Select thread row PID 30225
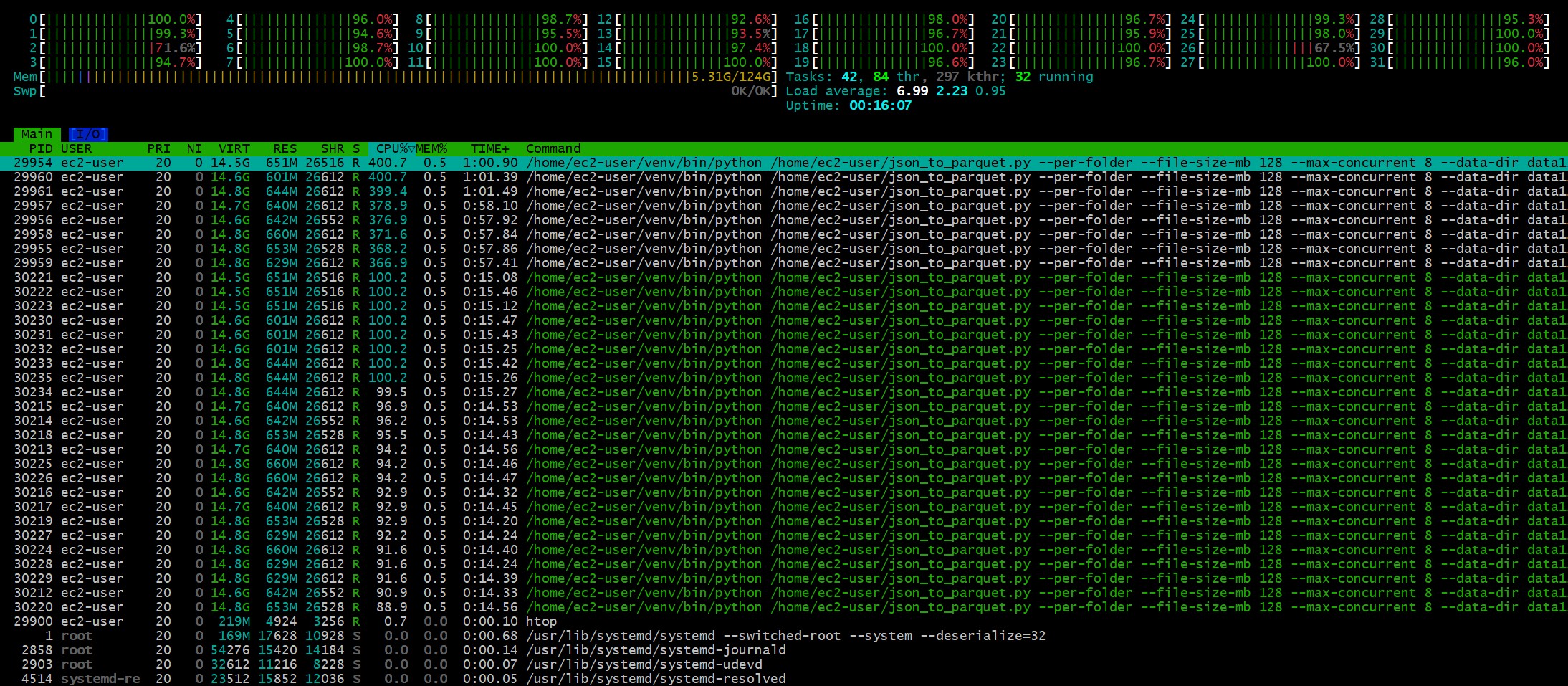 [x=784, y=464]
